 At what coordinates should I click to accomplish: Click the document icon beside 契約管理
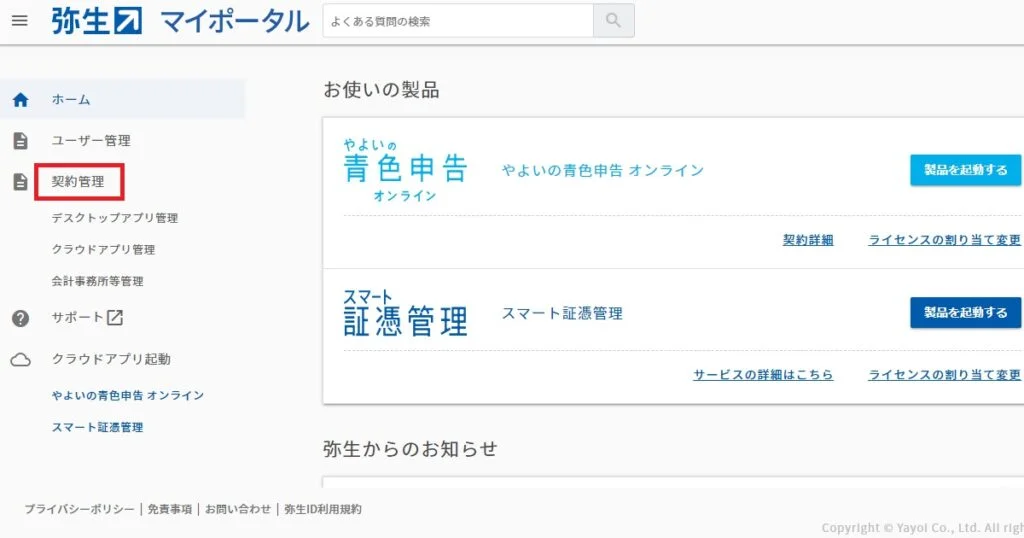pos(21,182)
